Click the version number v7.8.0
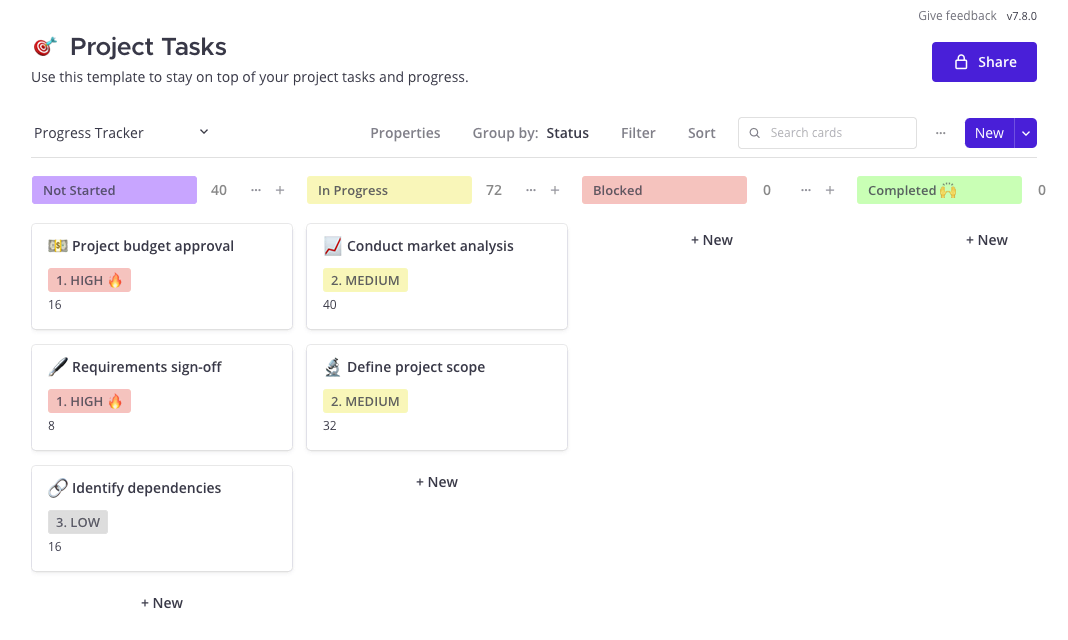The image size is (1068, 640). click(x=1022, y=16)
